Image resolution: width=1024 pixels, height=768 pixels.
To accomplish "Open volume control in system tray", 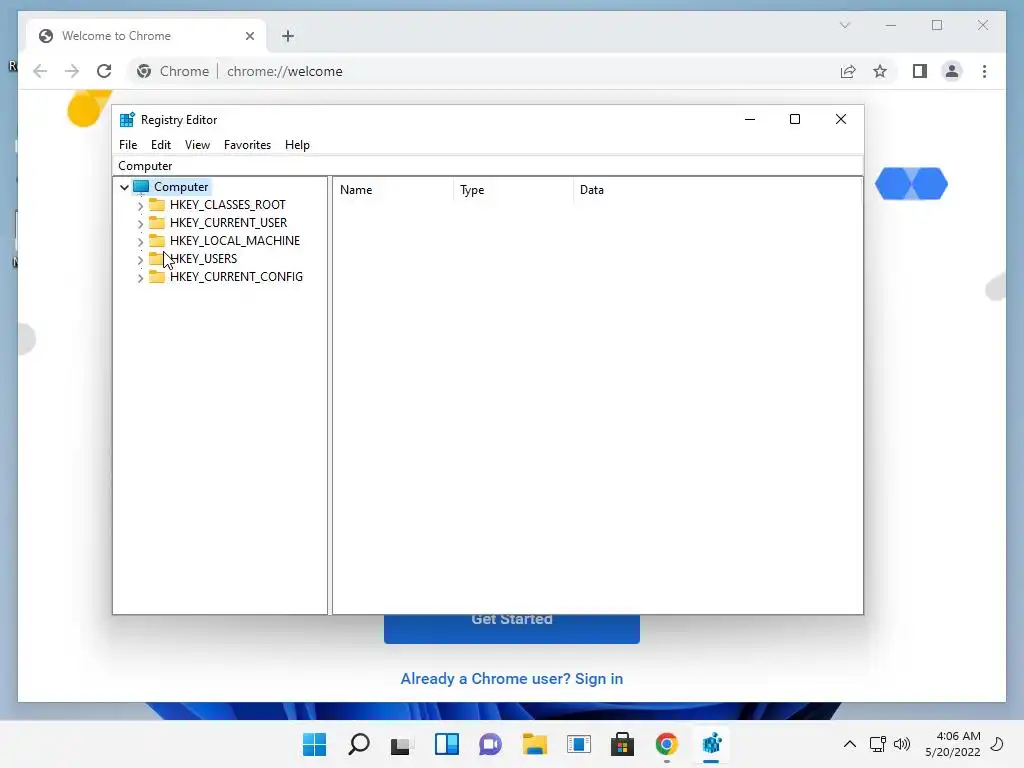I will (x=902, y=744).
